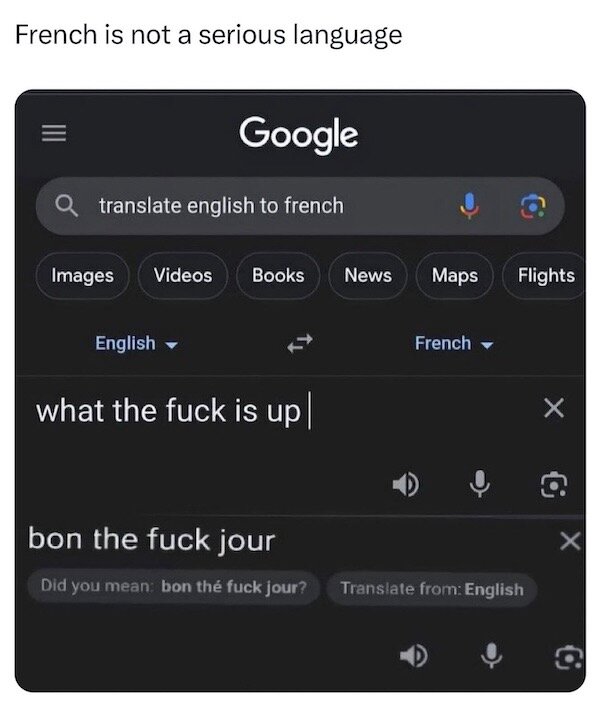Select the News filter chip
The width and height of the screenshot is (600, 708).
tap(368, 276)
